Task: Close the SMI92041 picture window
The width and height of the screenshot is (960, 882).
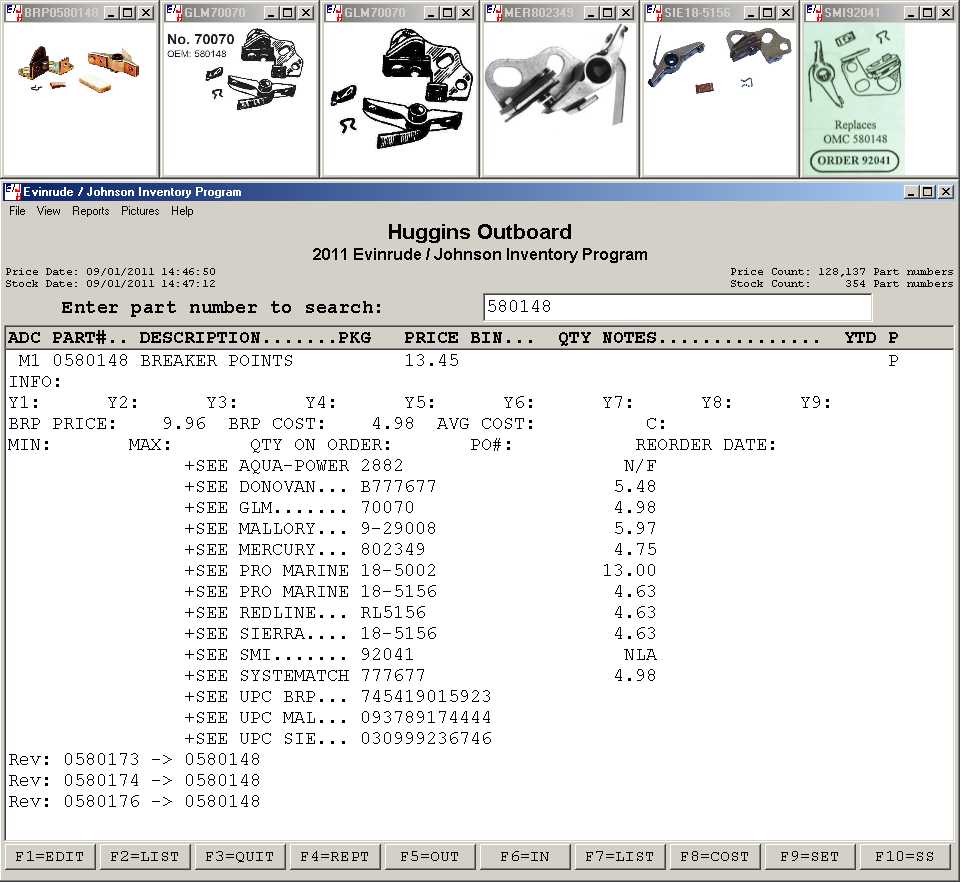Action: (x=947, y=13)
